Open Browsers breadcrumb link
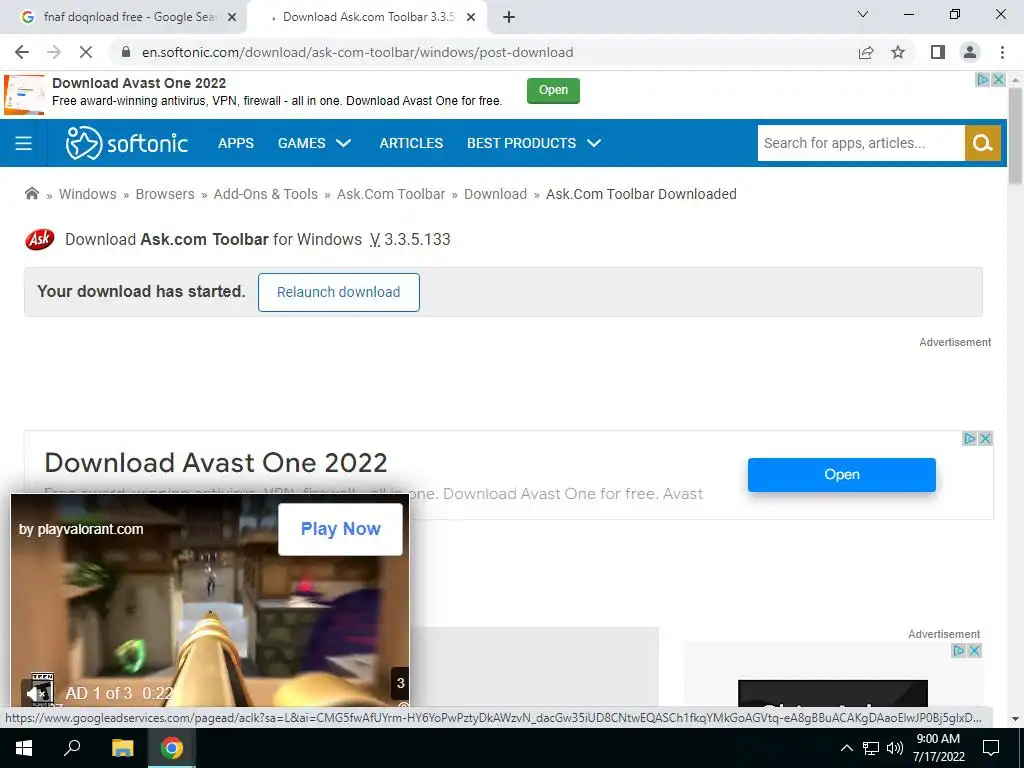The height and width of the screenshot is (768, 1024). (165, 194)
